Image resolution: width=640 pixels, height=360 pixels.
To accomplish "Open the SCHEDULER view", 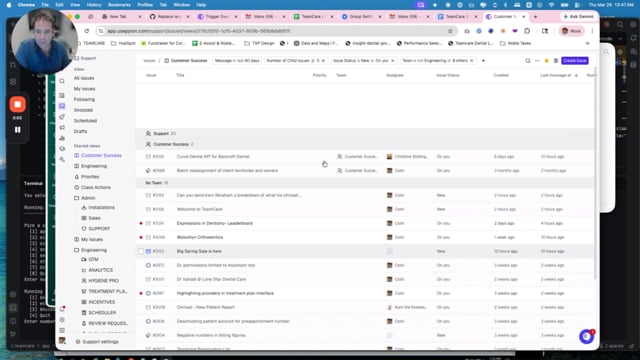I will pyautogui.click(x=102, y=312).
